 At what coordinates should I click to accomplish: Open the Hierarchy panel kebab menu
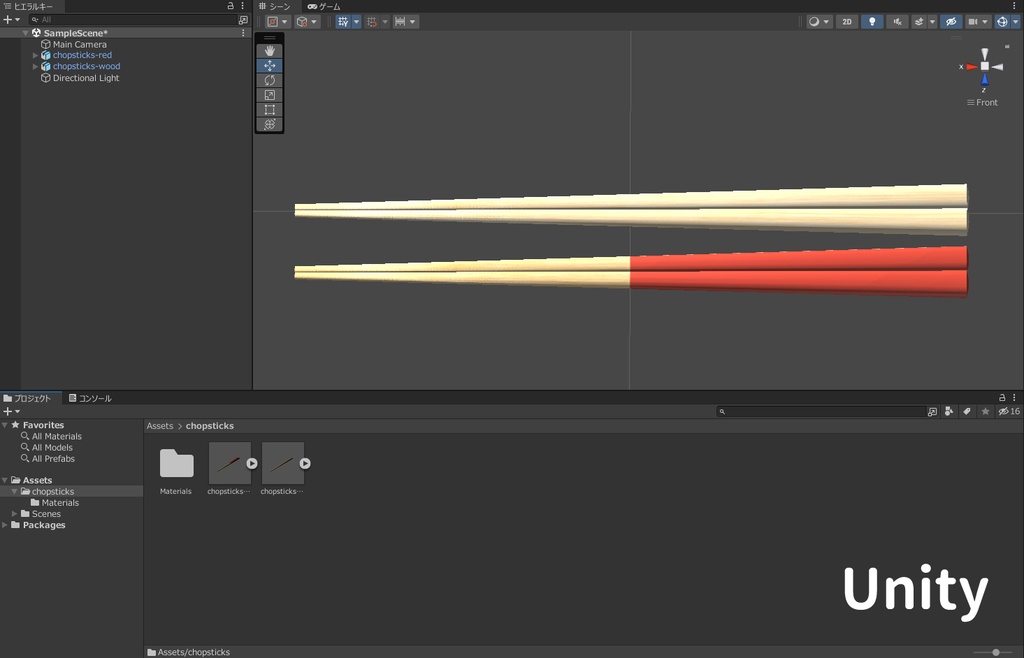[243, 6]
